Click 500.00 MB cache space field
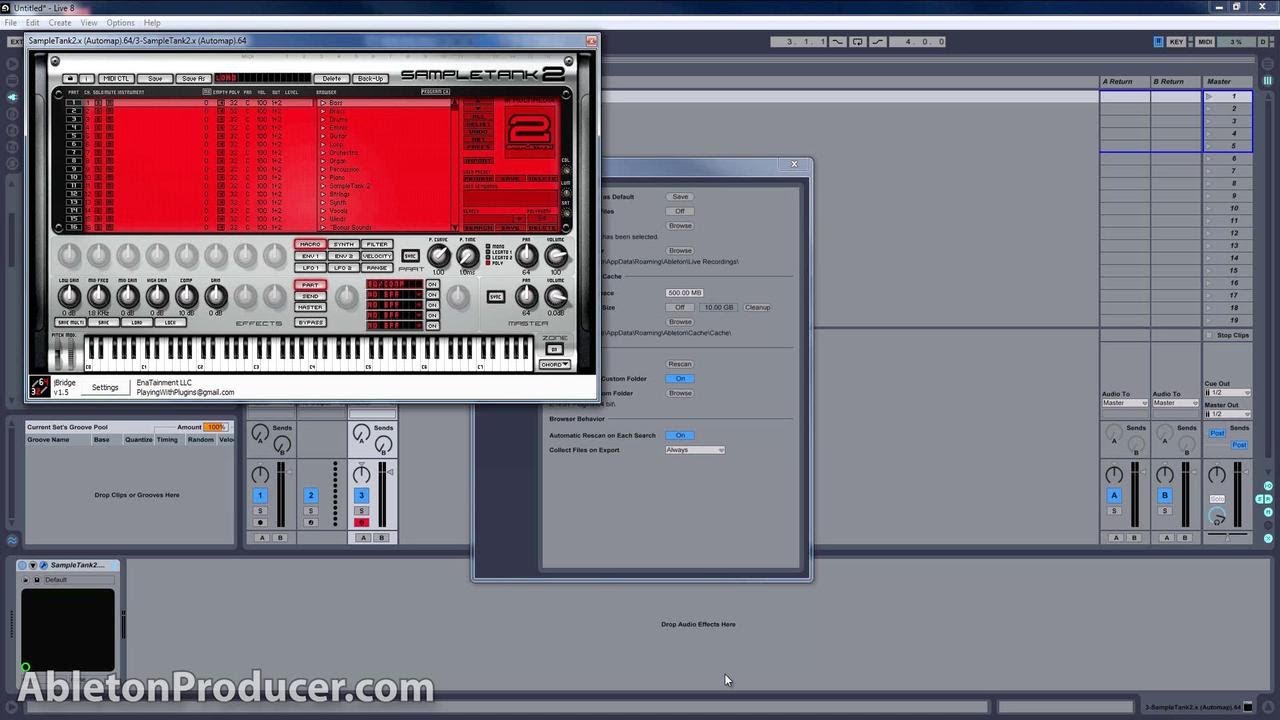1280x720 pixels. (685, 293)
